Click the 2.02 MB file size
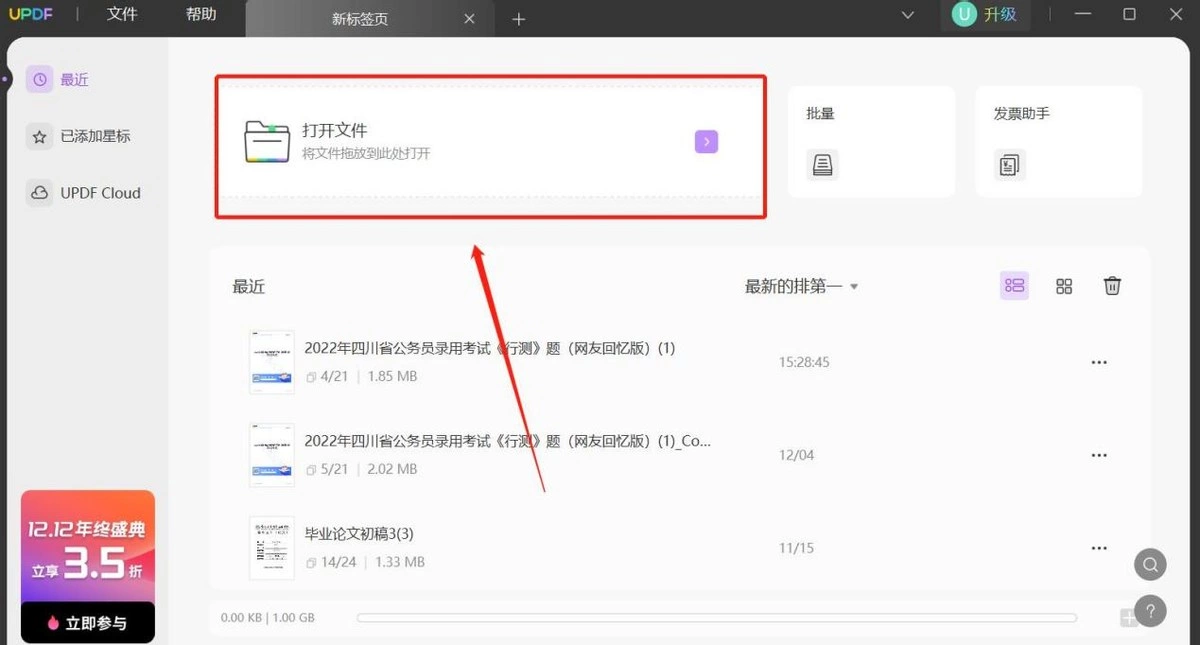This screenshot has width=1200, height=645. click(x=393, y=469)
